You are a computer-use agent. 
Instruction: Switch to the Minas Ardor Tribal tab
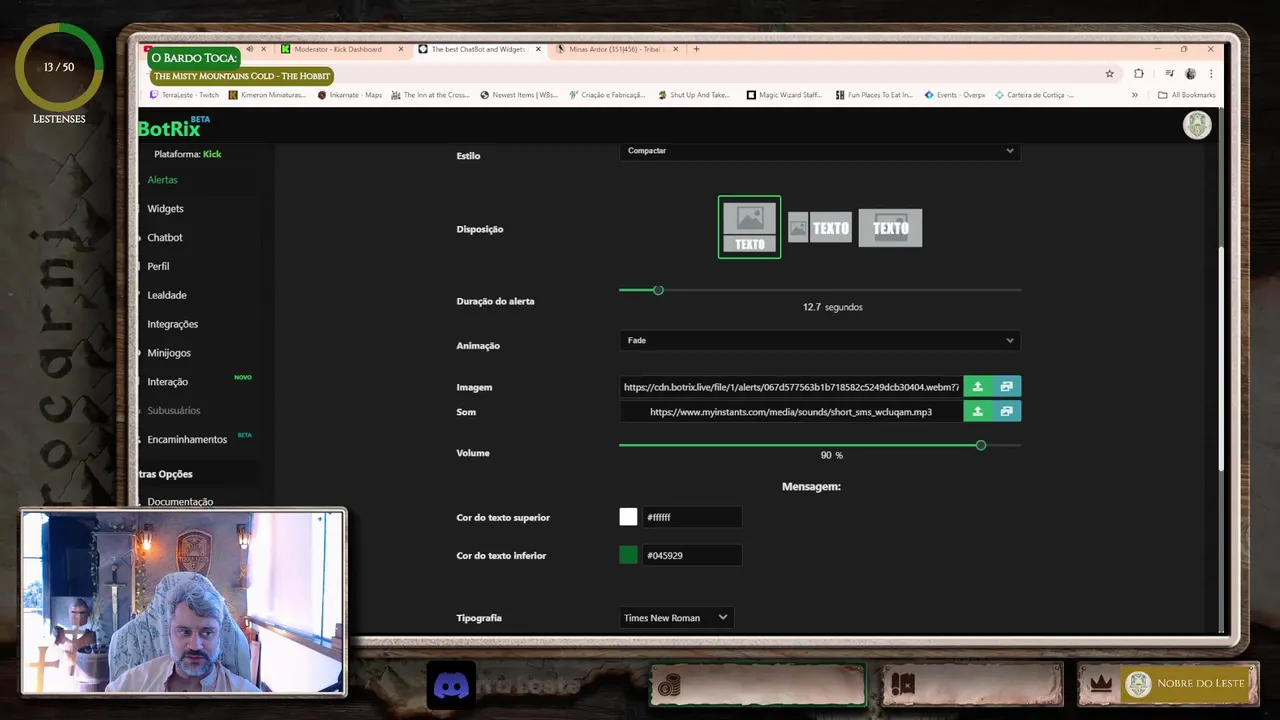616,49
